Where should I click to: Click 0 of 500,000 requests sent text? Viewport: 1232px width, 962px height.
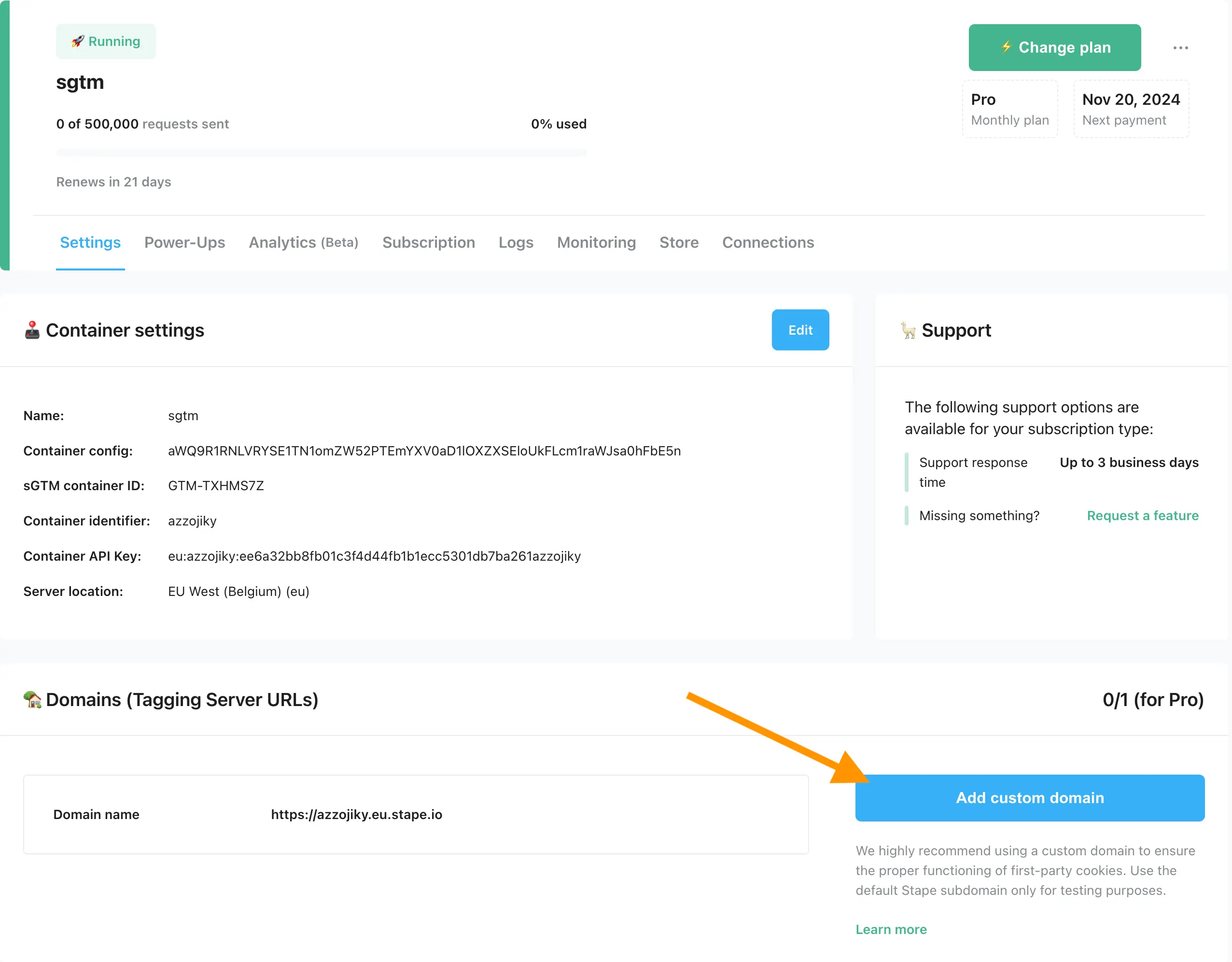(x=142, y=124)
